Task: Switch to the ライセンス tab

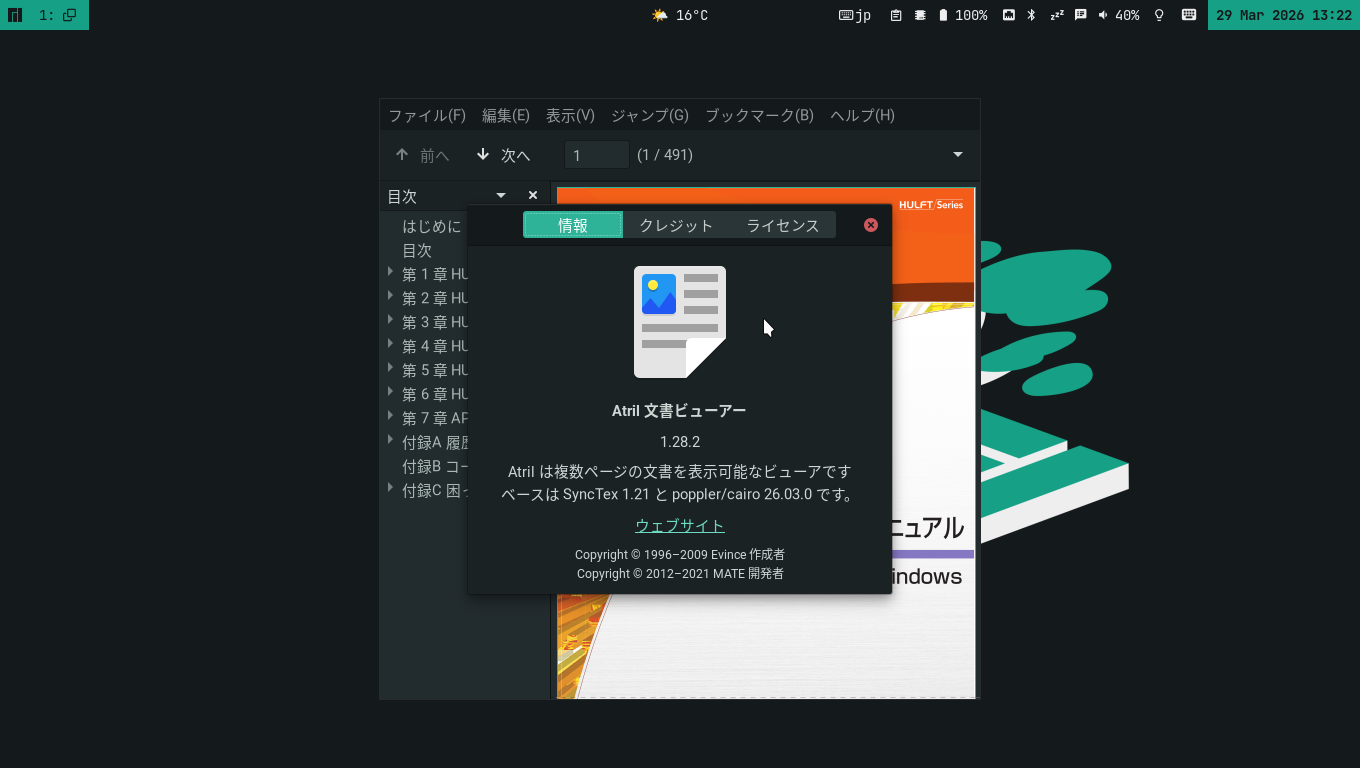Action: tap(783, 225)
